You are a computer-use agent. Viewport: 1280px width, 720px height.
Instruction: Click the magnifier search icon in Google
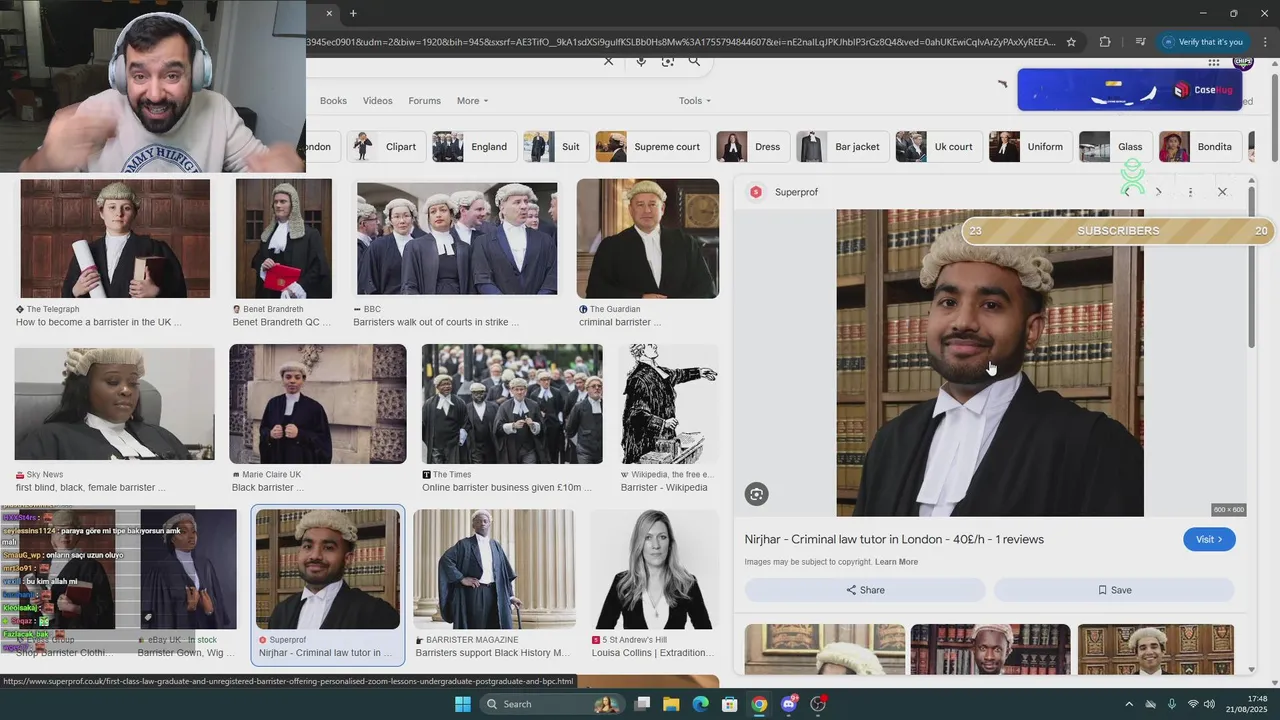[694, 61]
